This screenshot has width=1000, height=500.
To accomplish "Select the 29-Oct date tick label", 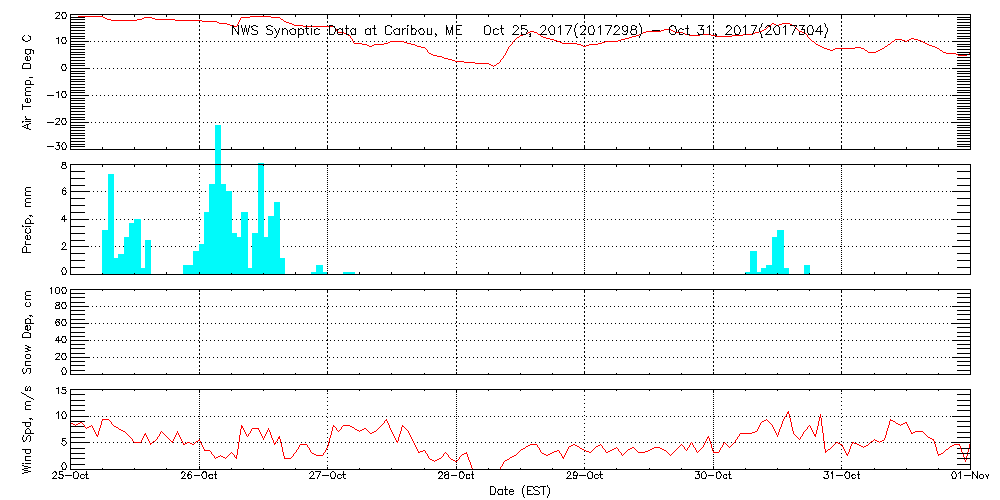I will point(585,477).
